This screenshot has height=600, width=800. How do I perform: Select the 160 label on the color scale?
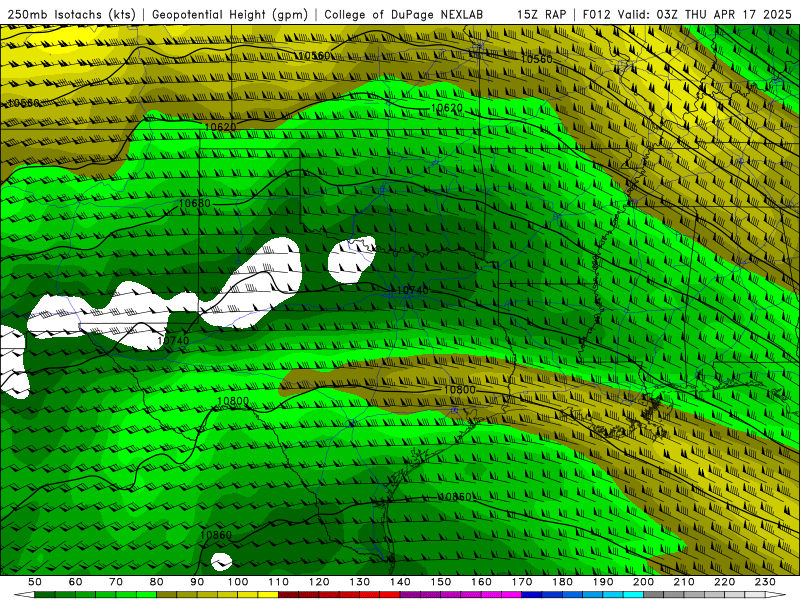[482, 582]
